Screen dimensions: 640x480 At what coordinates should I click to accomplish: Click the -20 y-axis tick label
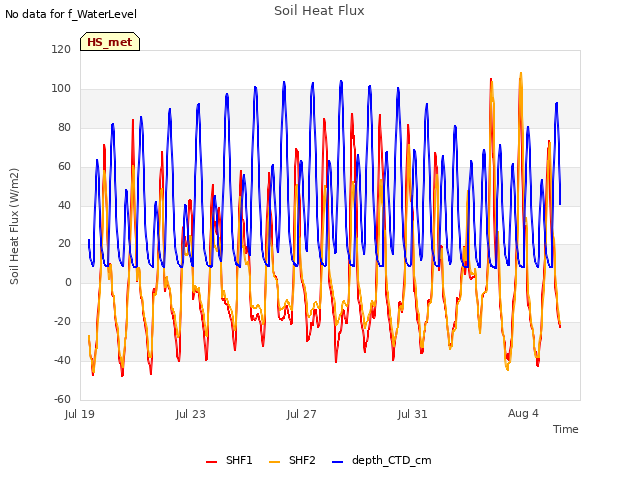coord(62,322)
